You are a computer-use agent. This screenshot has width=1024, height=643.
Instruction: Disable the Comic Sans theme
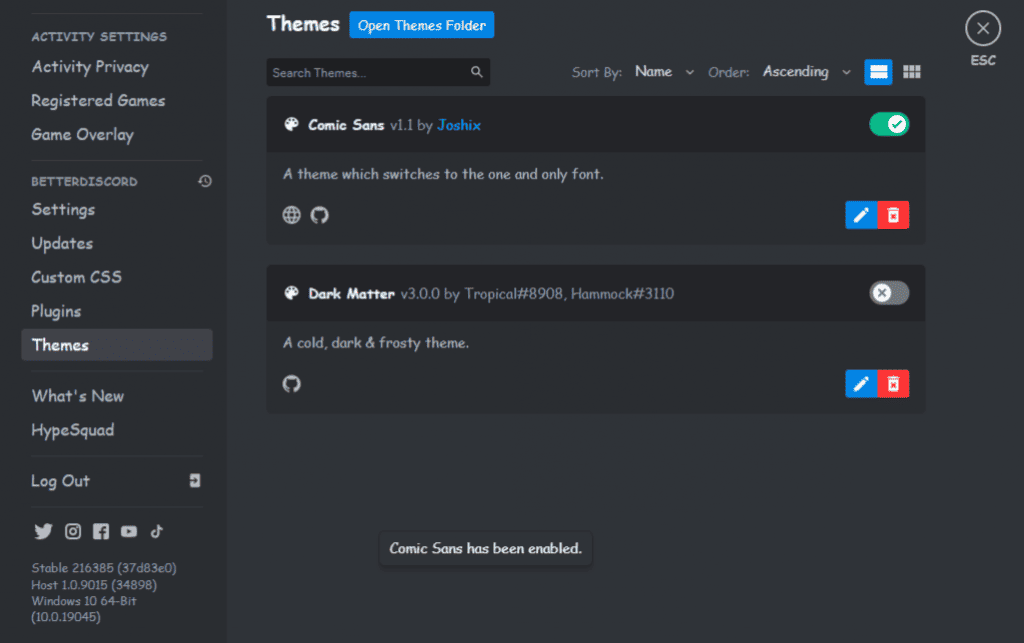pyautogui.click(x=889, y=124)
